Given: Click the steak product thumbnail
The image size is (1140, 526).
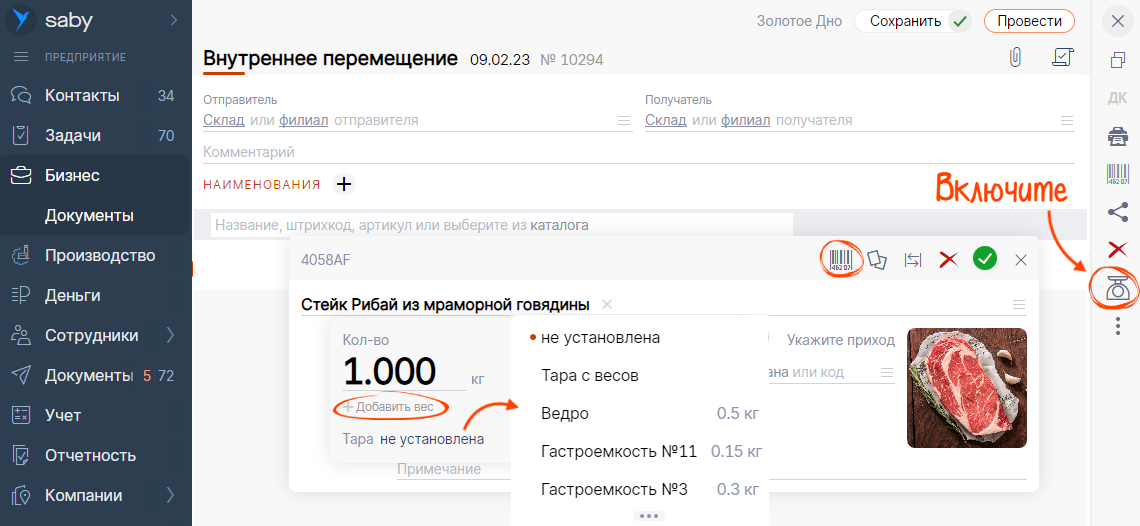Looking at the screenshot, I should 966,388.
